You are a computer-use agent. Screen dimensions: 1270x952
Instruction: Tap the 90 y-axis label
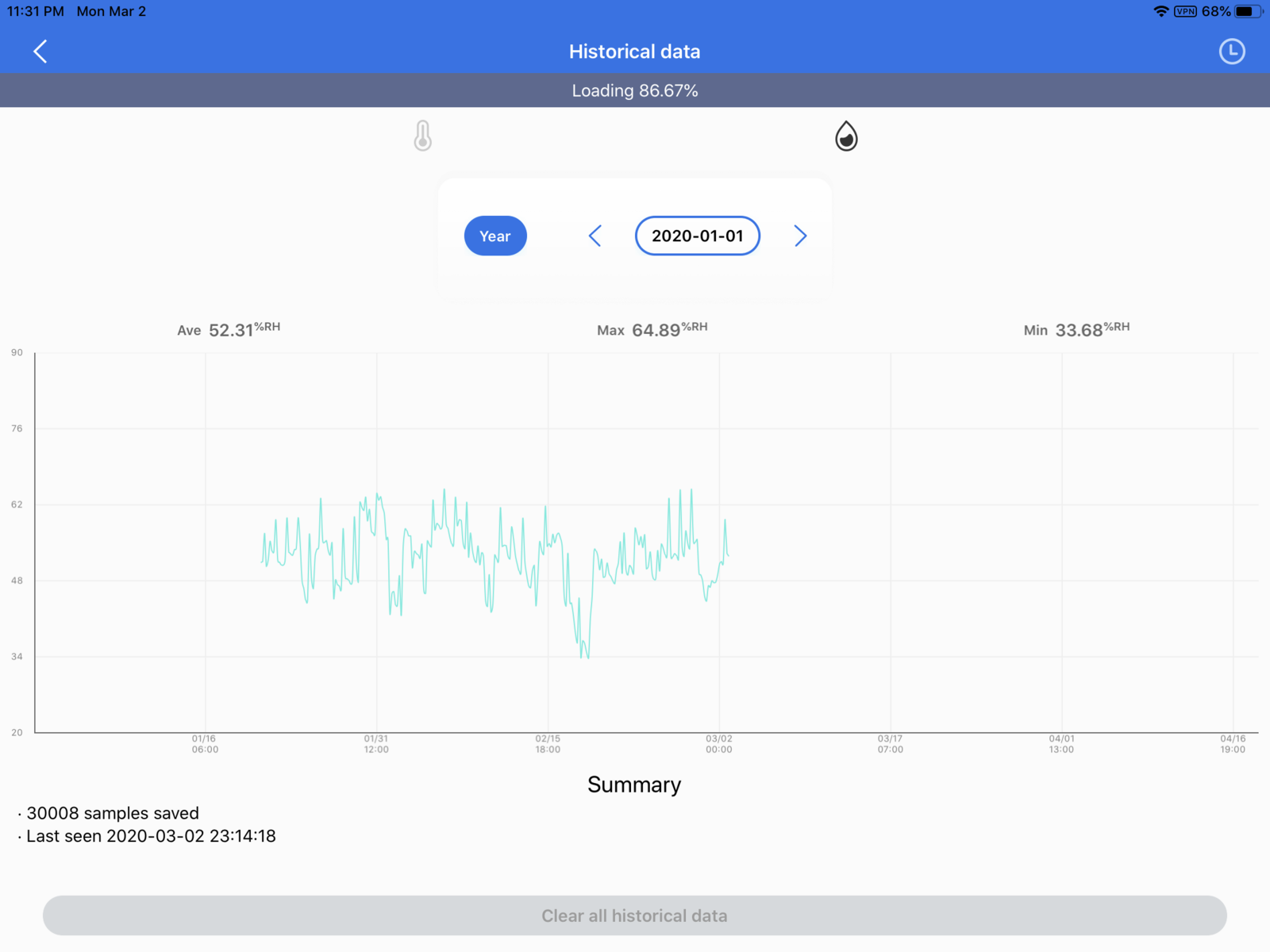pyautogui.click(x=17, y=352)
